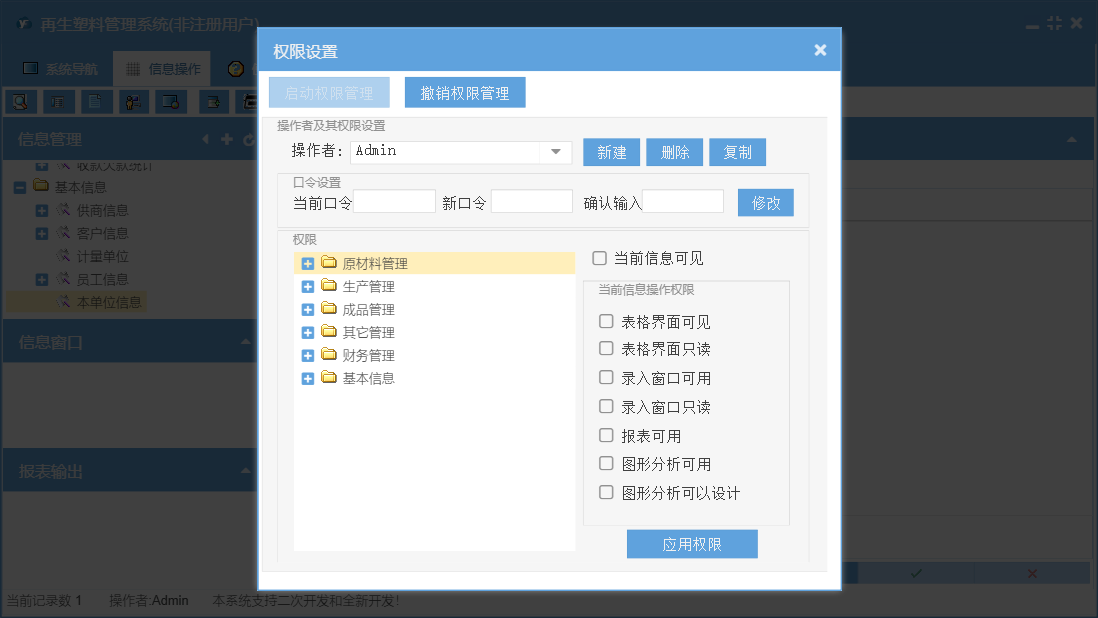1098x618 pixels.
Task: Expand the 原材料管理 tree node
Action: 308,264
